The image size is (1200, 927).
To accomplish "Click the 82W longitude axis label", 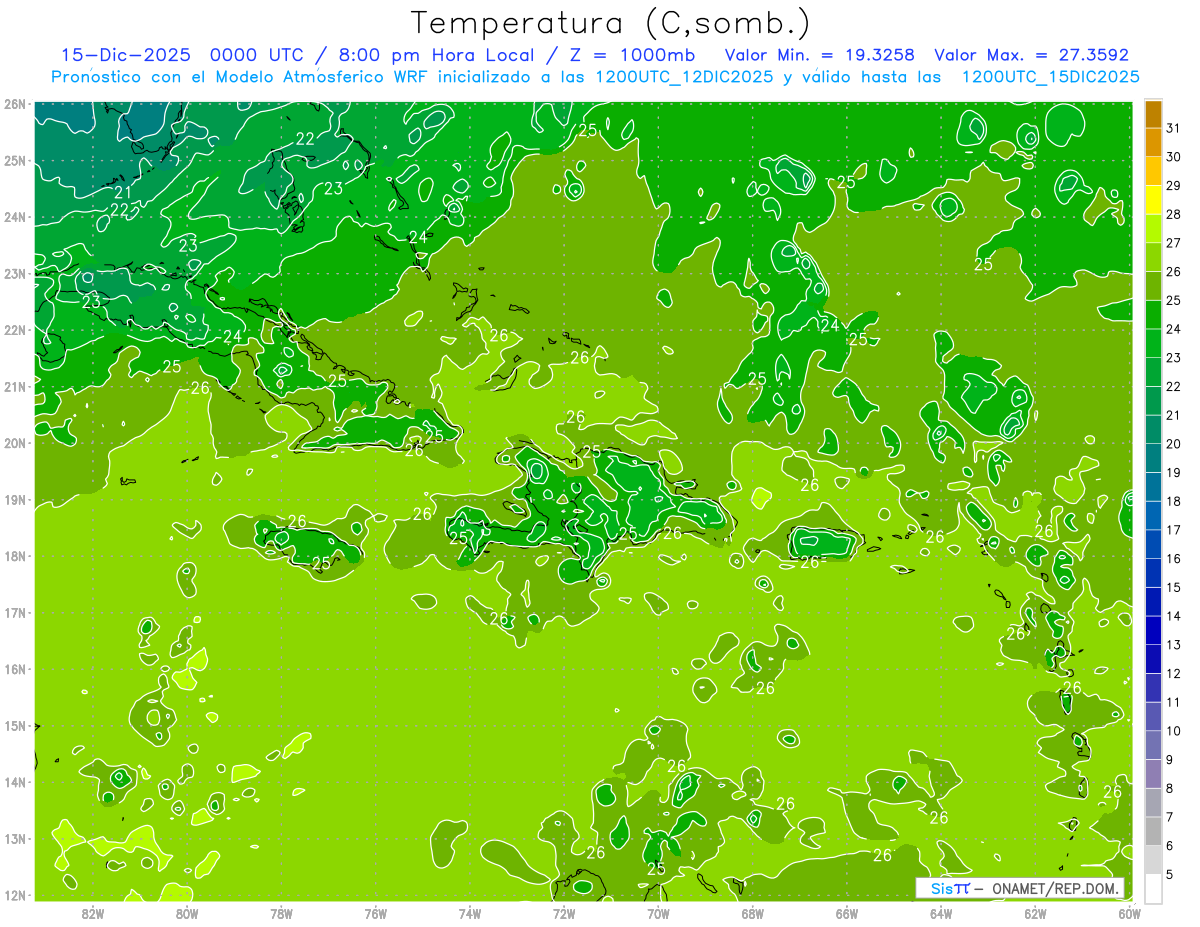I will tap(93, 913).
